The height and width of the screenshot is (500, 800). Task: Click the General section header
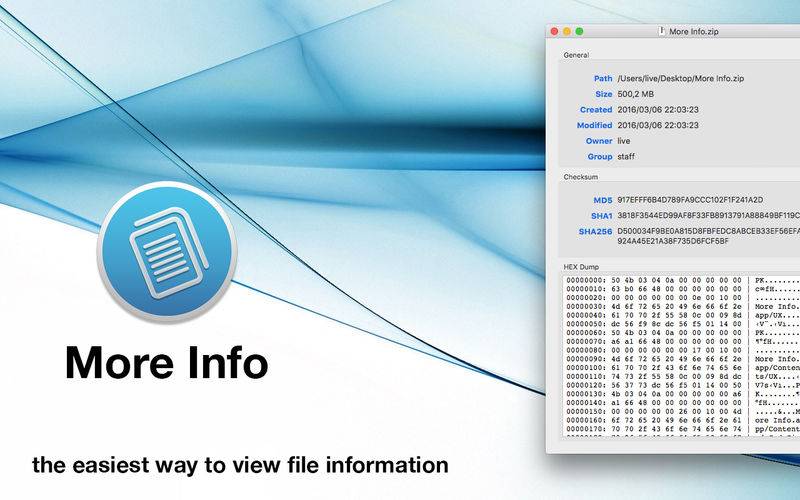pyautogui.click(x=576, y=55)
